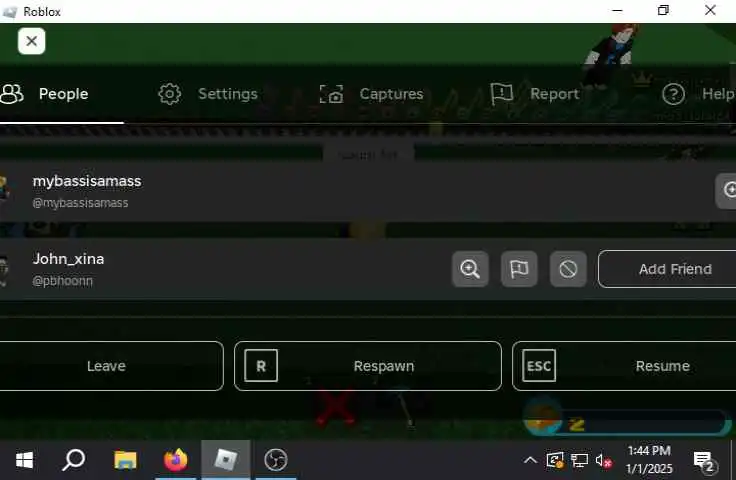This screenshot has height=480, width=736.
Task: Resume the game with Resume button
Action: [624, 366]
